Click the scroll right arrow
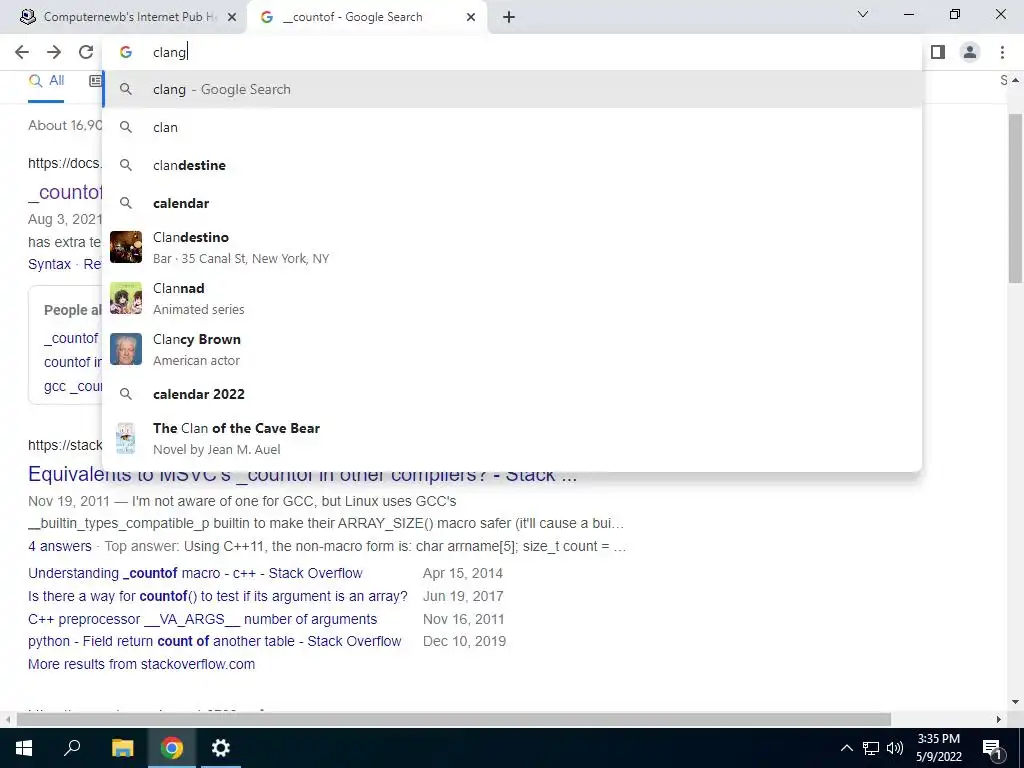This screenshot has height=768, width=1024. coord(999,720)
